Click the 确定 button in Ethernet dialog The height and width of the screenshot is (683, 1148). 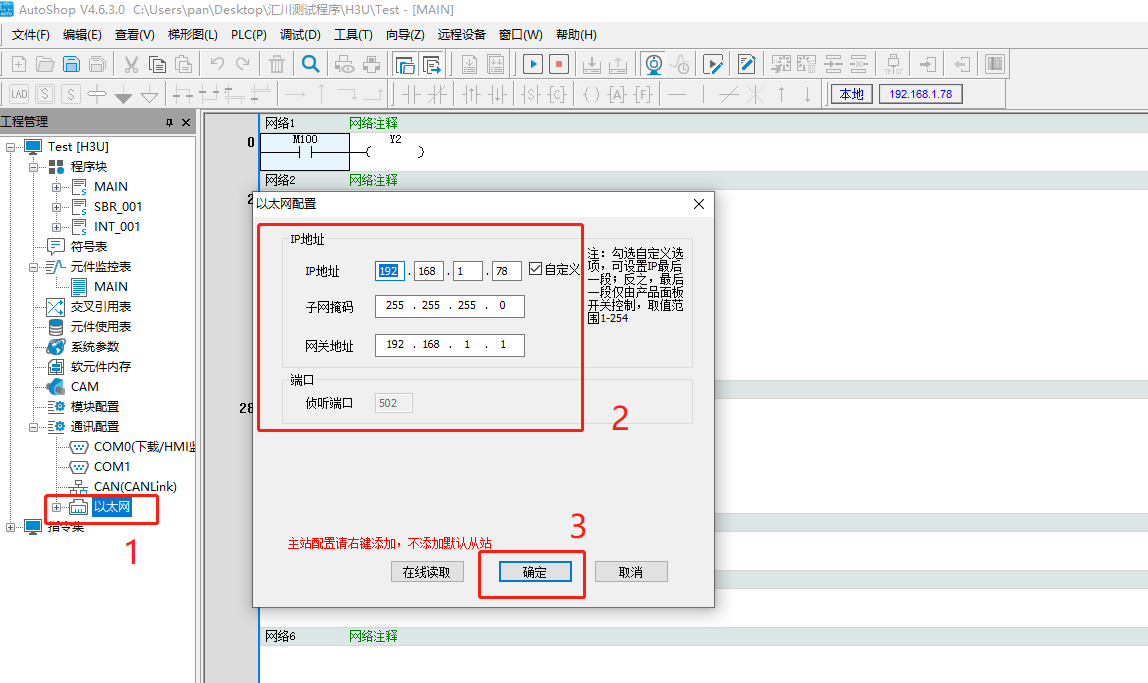pyautogui.click(x=535, y=572)
